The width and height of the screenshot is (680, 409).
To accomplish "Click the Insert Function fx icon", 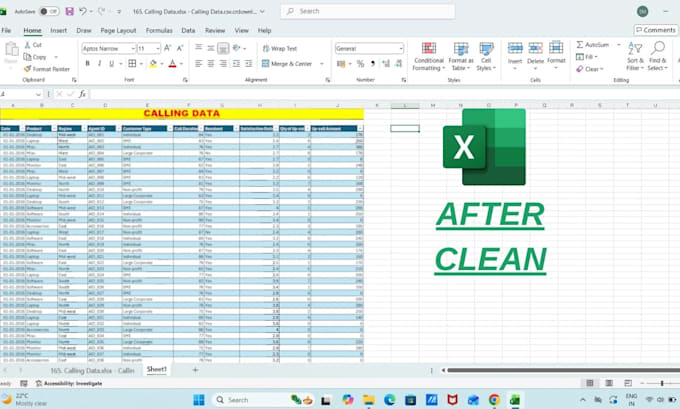I will (82, 94).
